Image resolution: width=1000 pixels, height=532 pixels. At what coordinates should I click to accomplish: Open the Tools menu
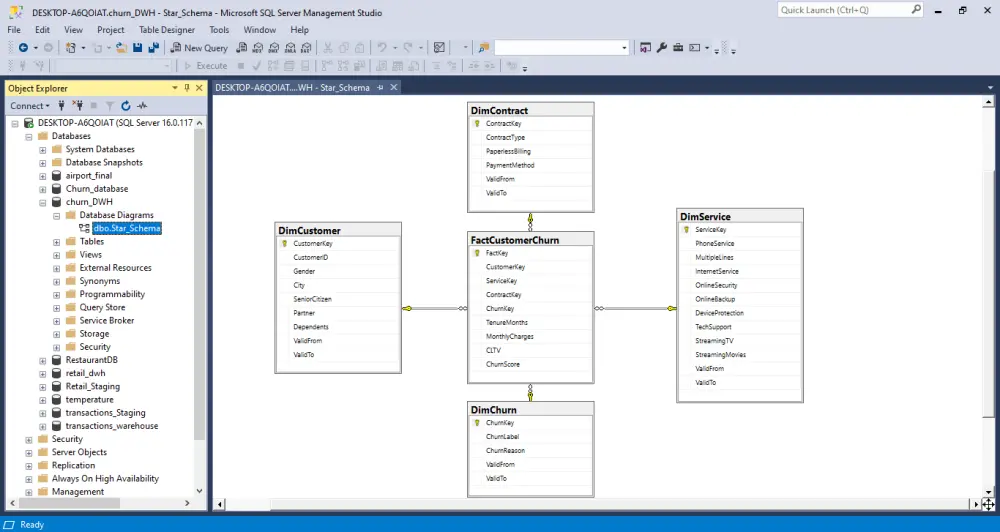219,29
